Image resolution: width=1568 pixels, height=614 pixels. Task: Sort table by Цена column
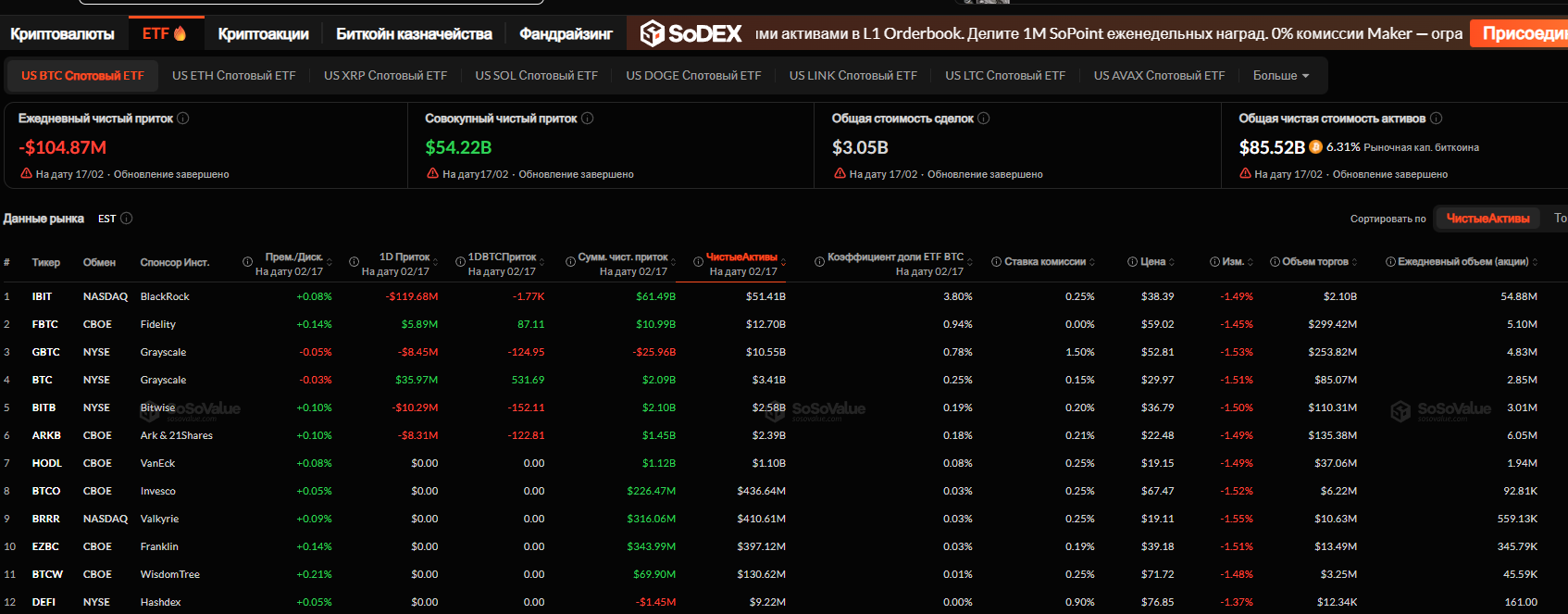[x=1152, y=262]
